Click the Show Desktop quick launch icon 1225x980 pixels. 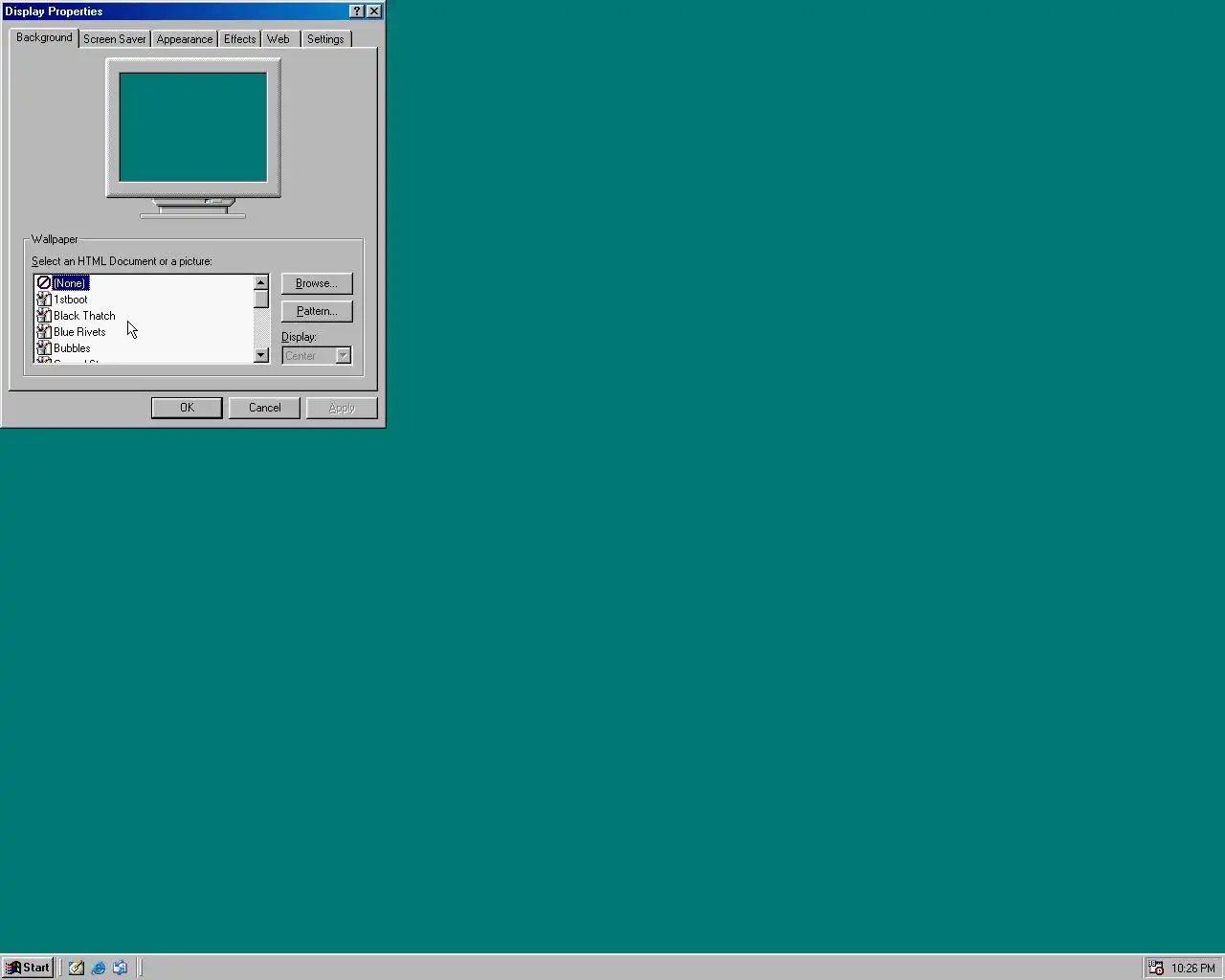point(77,968)
